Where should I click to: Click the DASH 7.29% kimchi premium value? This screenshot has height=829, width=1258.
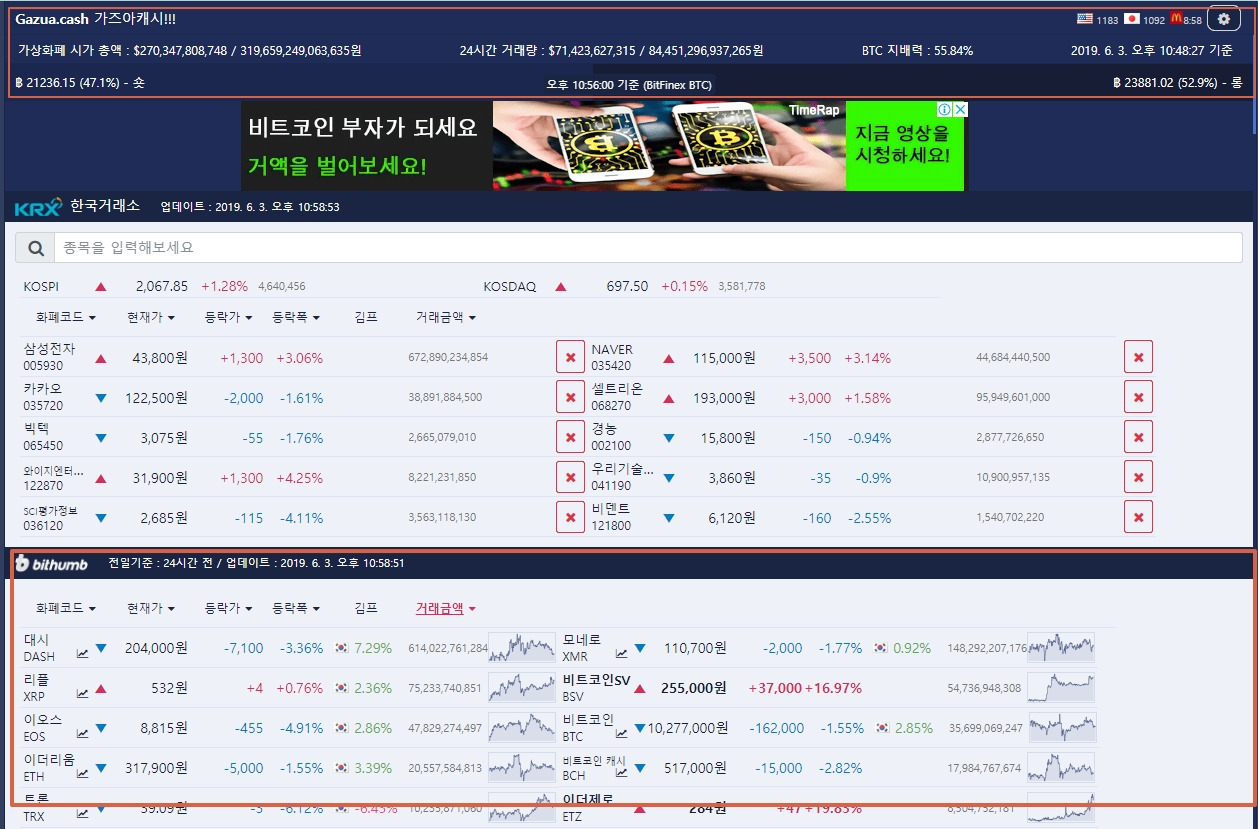tap(372, 648)
